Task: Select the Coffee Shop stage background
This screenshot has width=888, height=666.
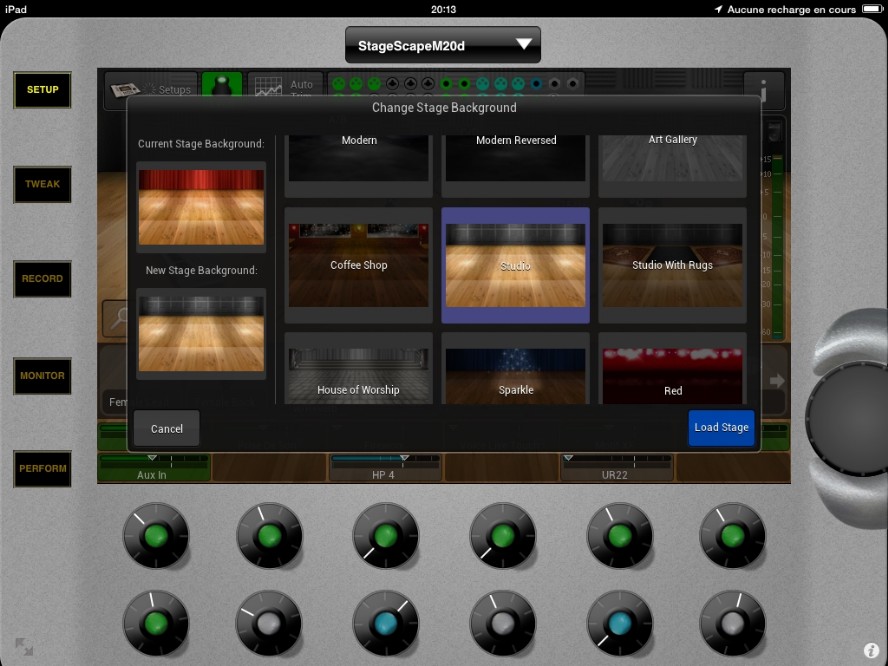Action: 359,265
